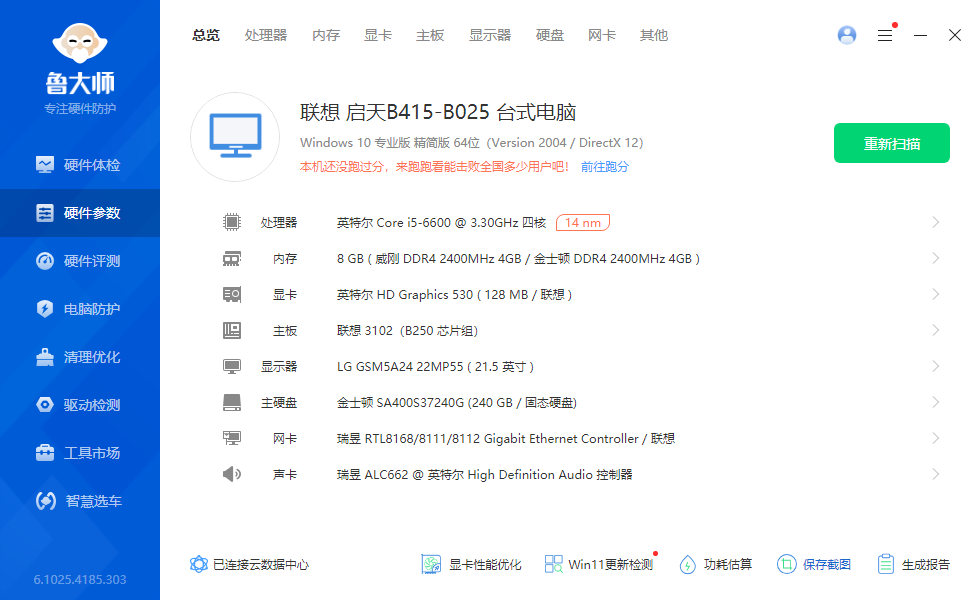Click the 8 GB memory details text
This screenshot has height=600, width=980.
point(518,259)
